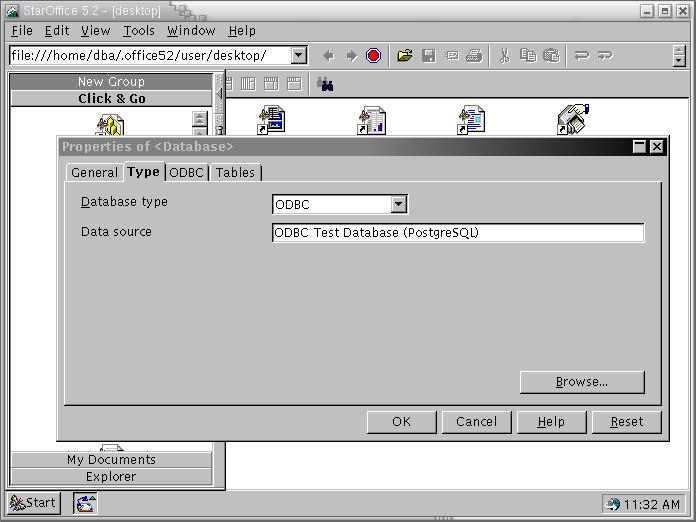696x522 pixels.
Task: Open the Help menu
Action: (x=242, y=31)
